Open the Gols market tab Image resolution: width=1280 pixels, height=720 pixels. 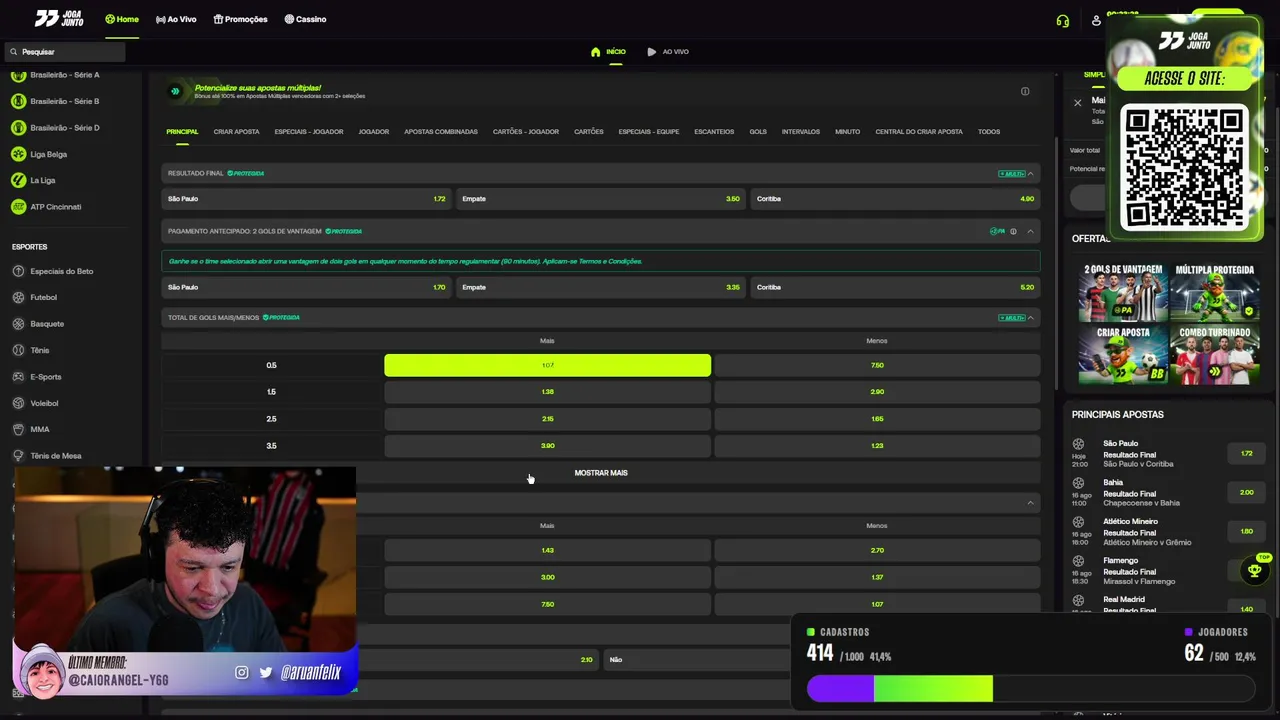click(758, 132)
